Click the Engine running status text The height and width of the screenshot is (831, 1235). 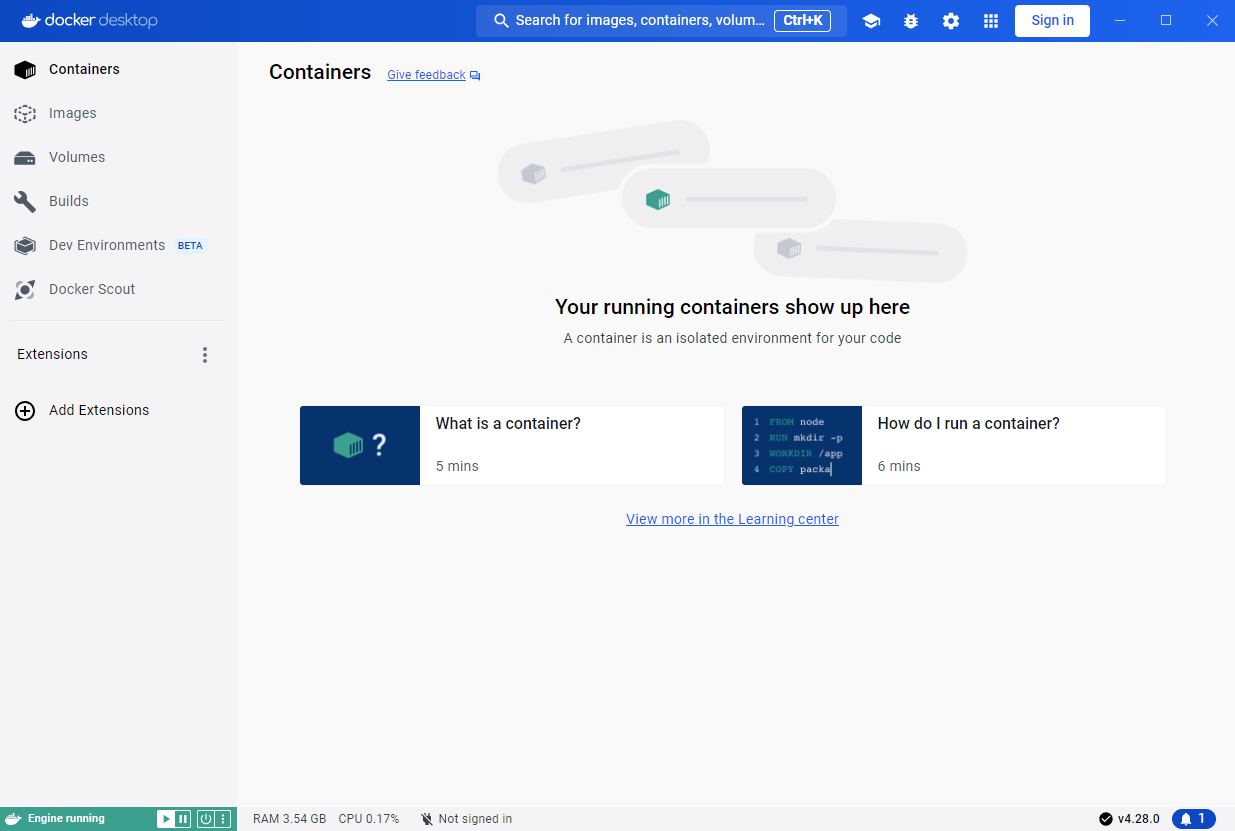(66, 819)
